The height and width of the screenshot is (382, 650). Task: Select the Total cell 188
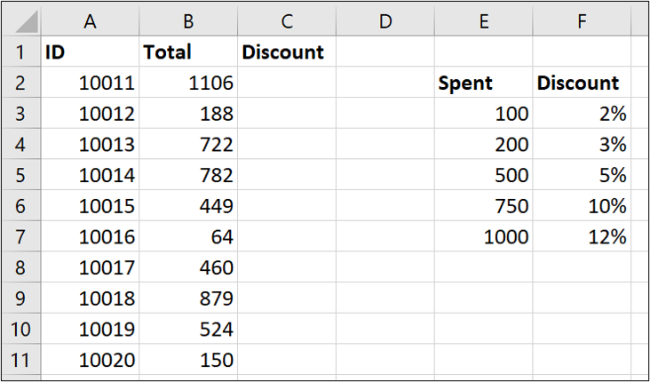[188, 114]
